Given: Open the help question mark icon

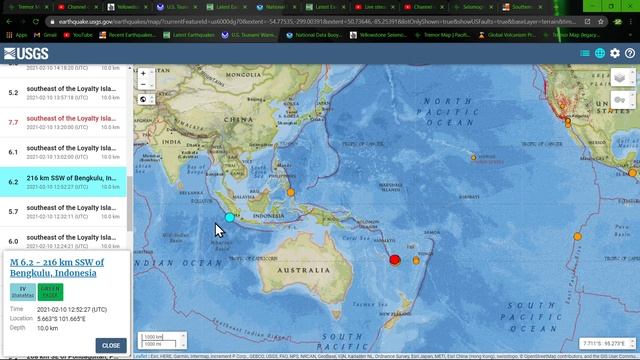Looking at the screenshot, I should (x=630, y=53).
